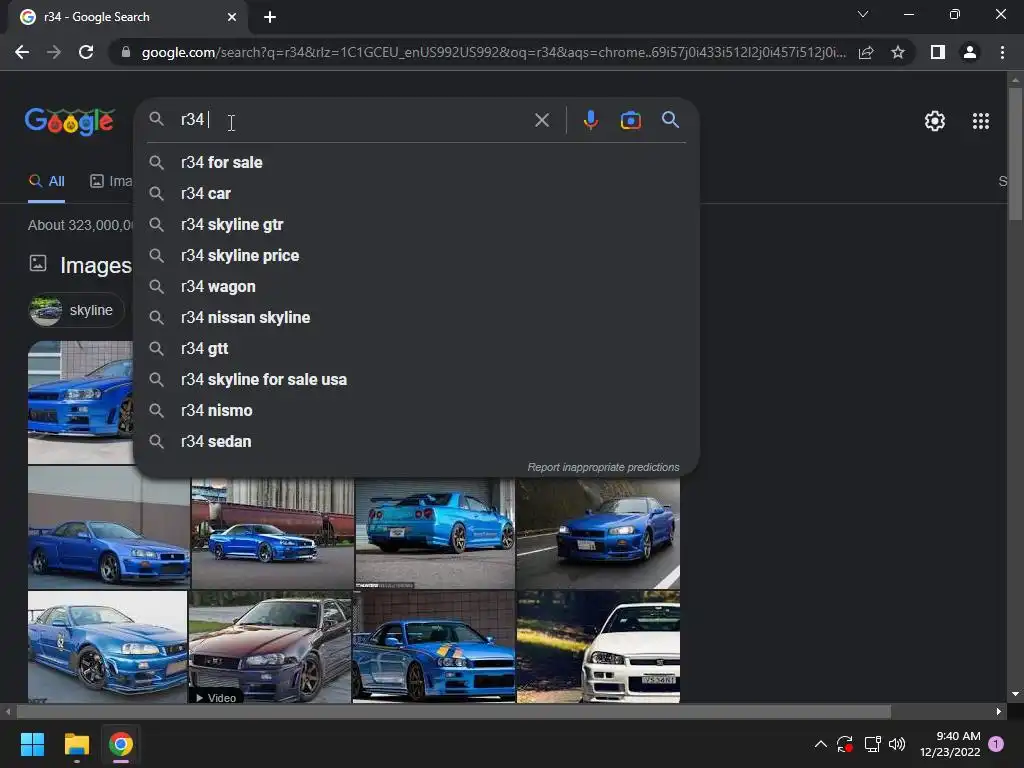
Task: Open Images section heading
Action: (x=95, y=265)
